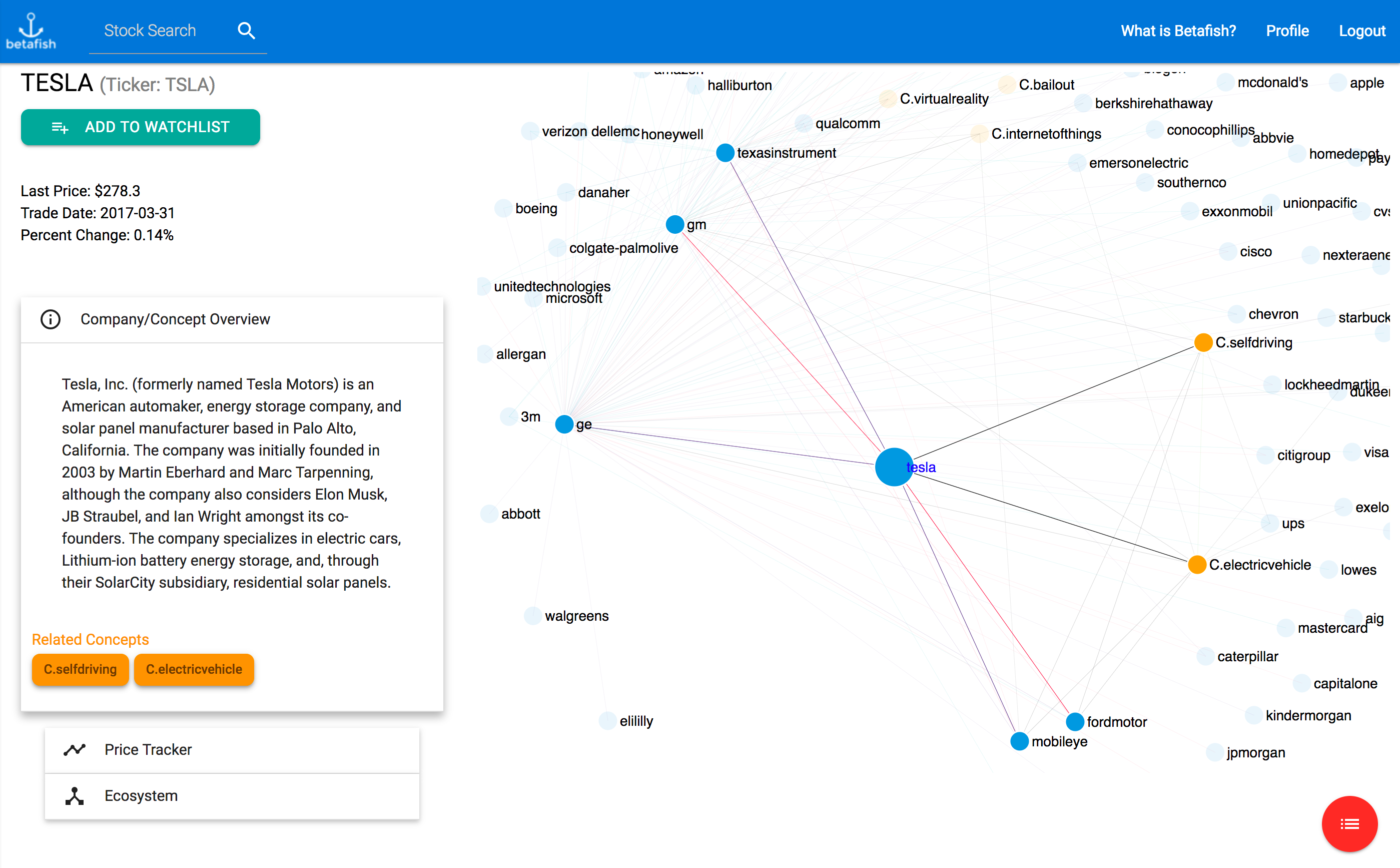Expand the Ecosystem section
Screen dimensions: 1400x868
(232, 796)
